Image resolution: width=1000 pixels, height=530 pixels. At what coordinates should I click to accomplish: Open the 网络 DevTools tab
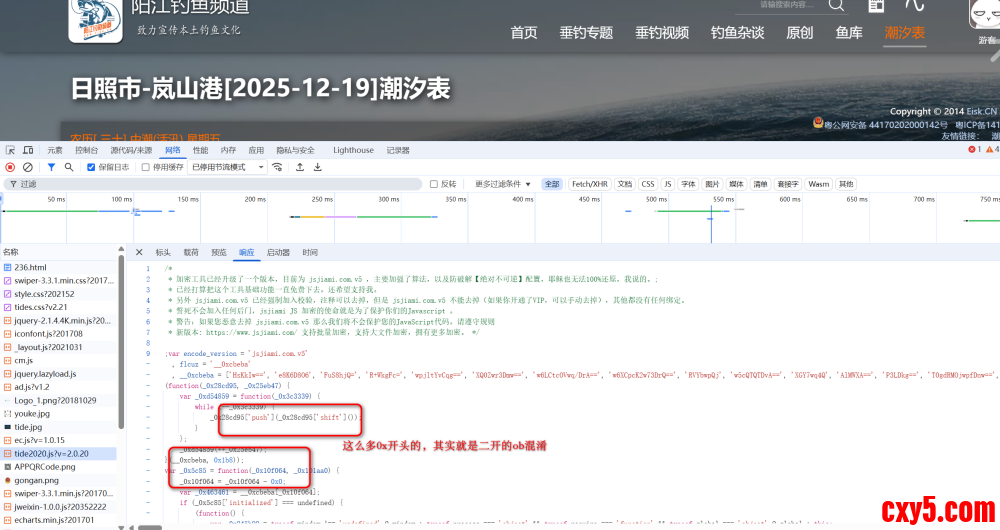click(172, 151)
